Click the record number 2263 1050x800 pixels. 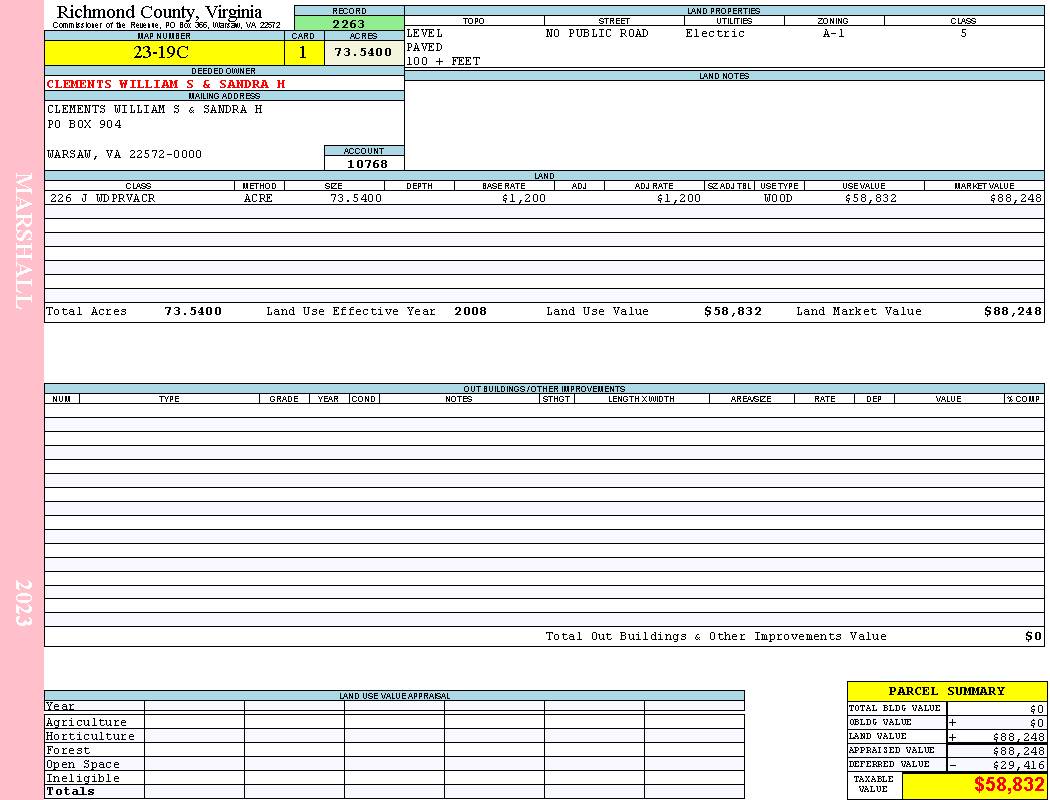(x=349, y=23)
